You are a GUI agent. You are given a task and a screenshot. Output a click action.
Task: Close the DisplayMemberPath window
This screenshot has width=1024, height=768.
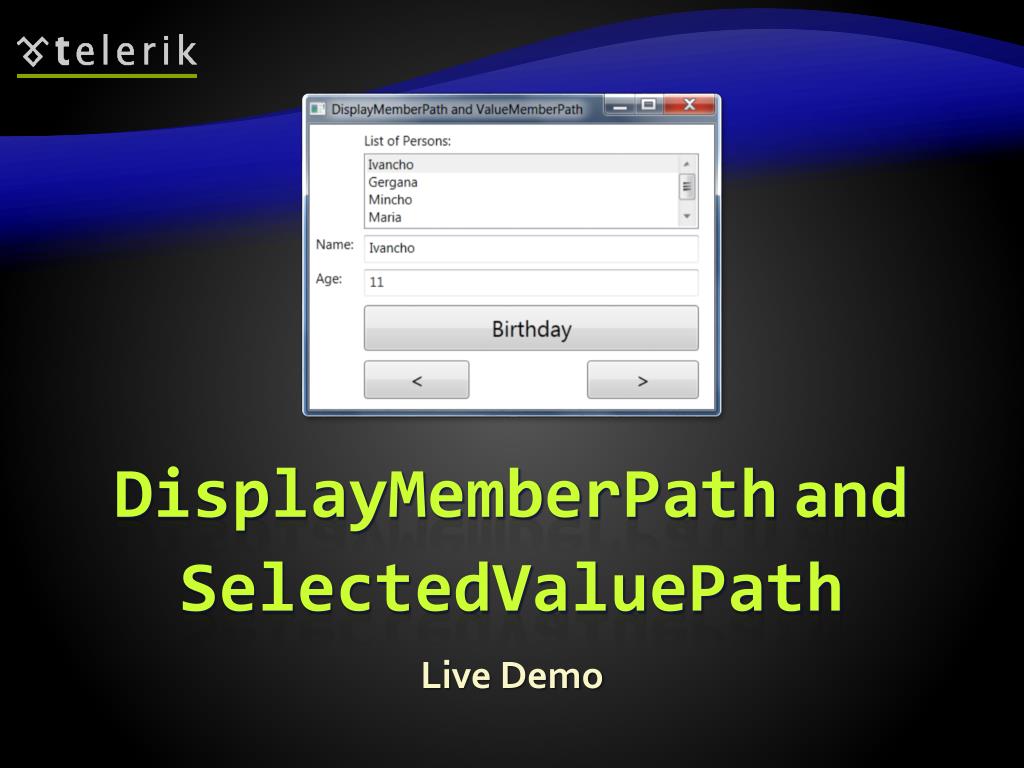(x=689, y=105)
